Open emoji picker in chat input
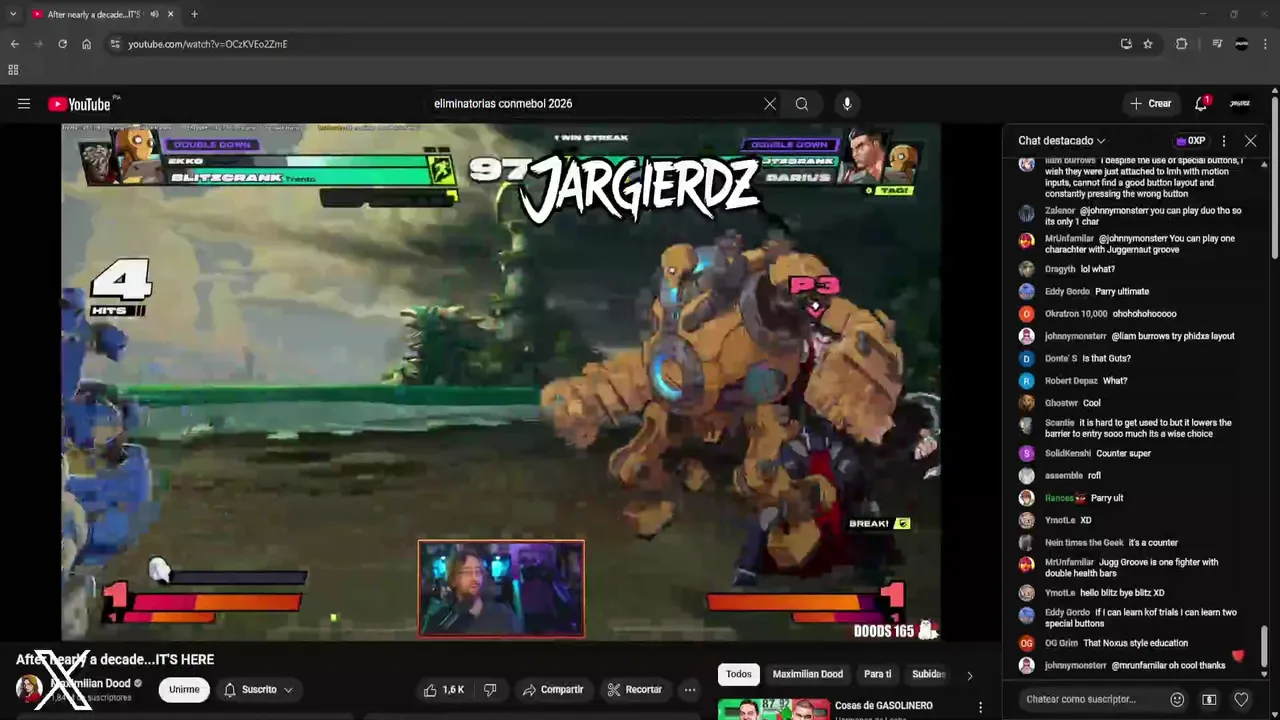This screenshot has width=1280, height=720. (1177, 700)
